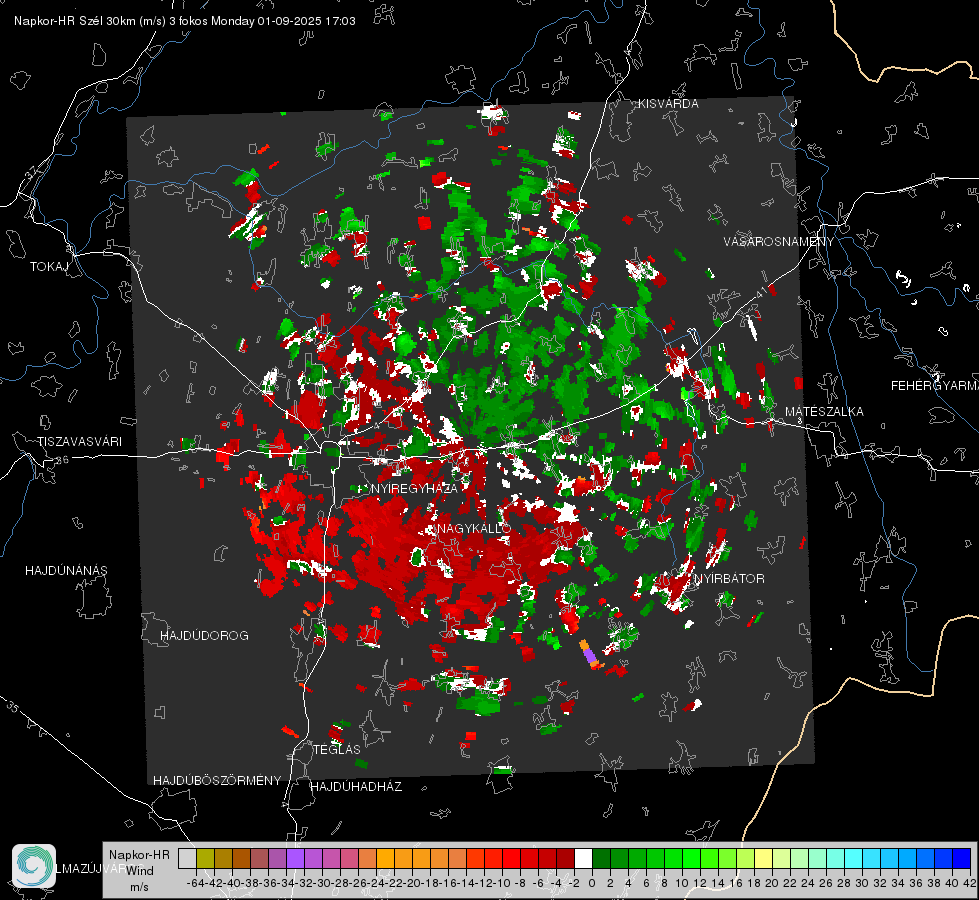Click the HAJDÚDOROG town label

coord(204,636)
